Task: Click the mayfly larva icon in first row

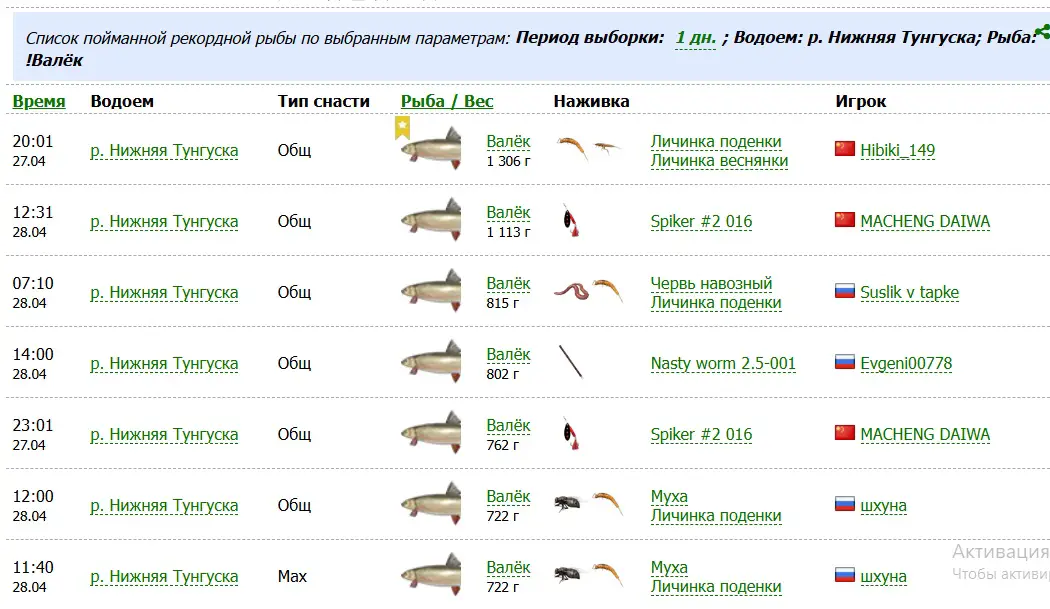Action: point(573,149)
